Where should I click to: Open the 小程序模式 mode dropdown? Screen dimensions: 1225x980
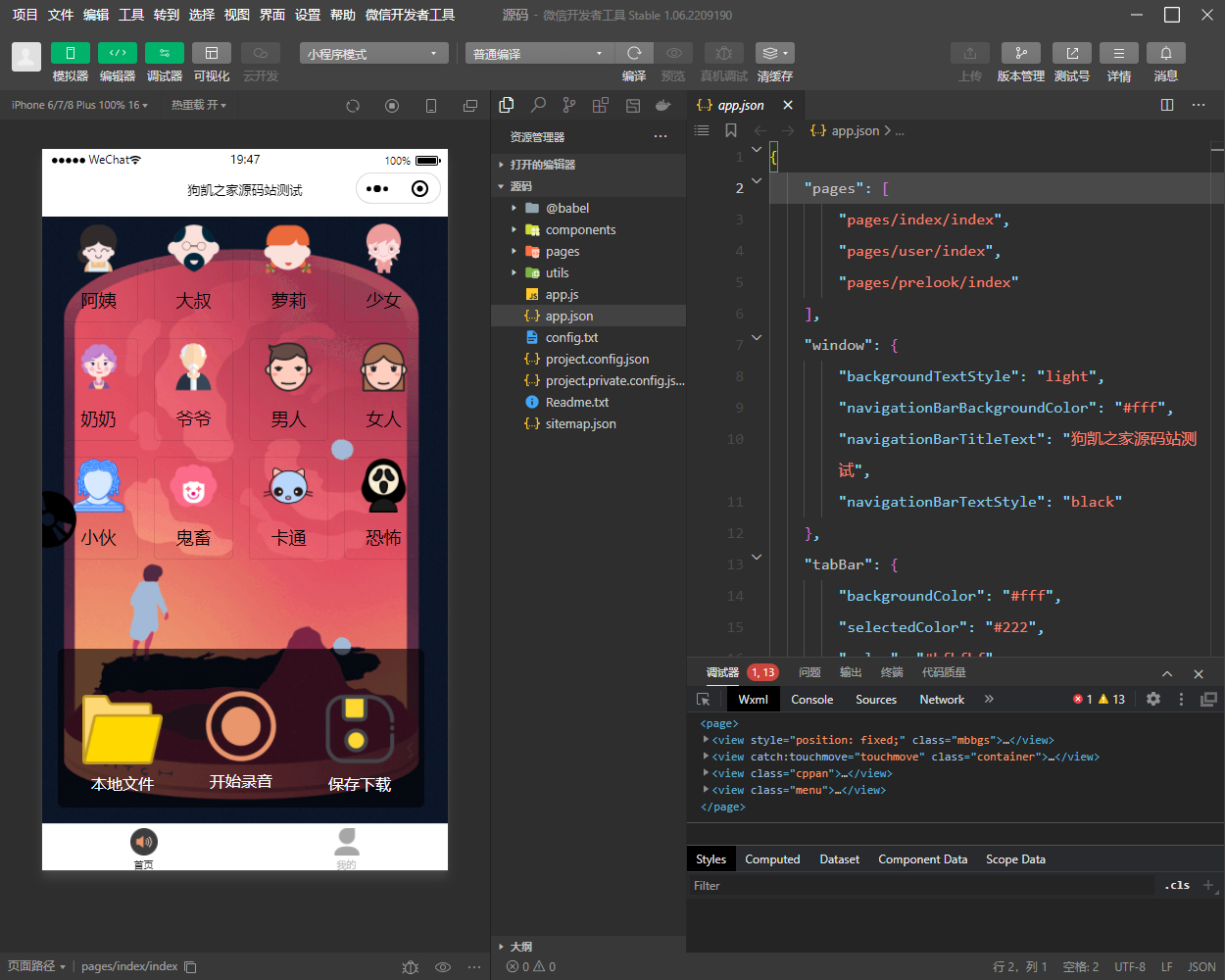pos(373,53)
